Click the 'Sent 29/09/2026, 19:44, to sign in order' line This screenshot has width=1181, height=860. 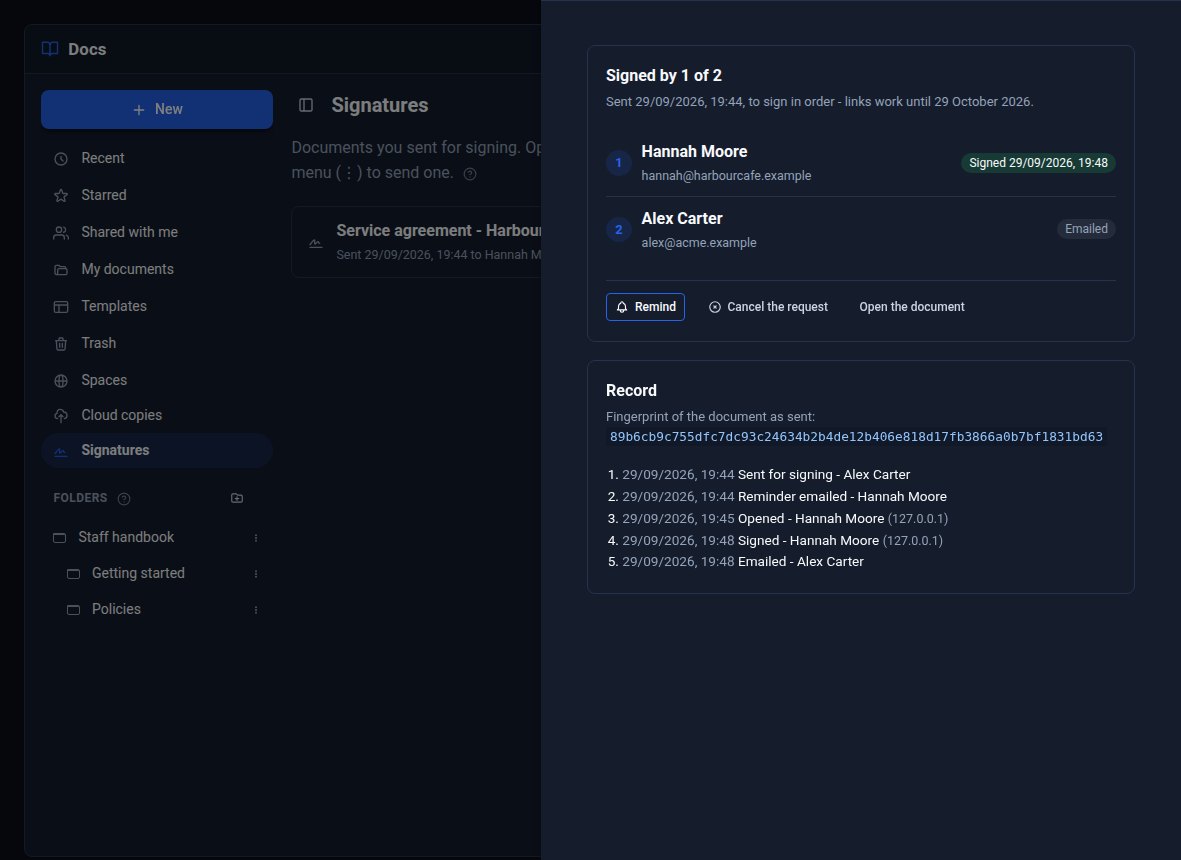coord(819,102)
